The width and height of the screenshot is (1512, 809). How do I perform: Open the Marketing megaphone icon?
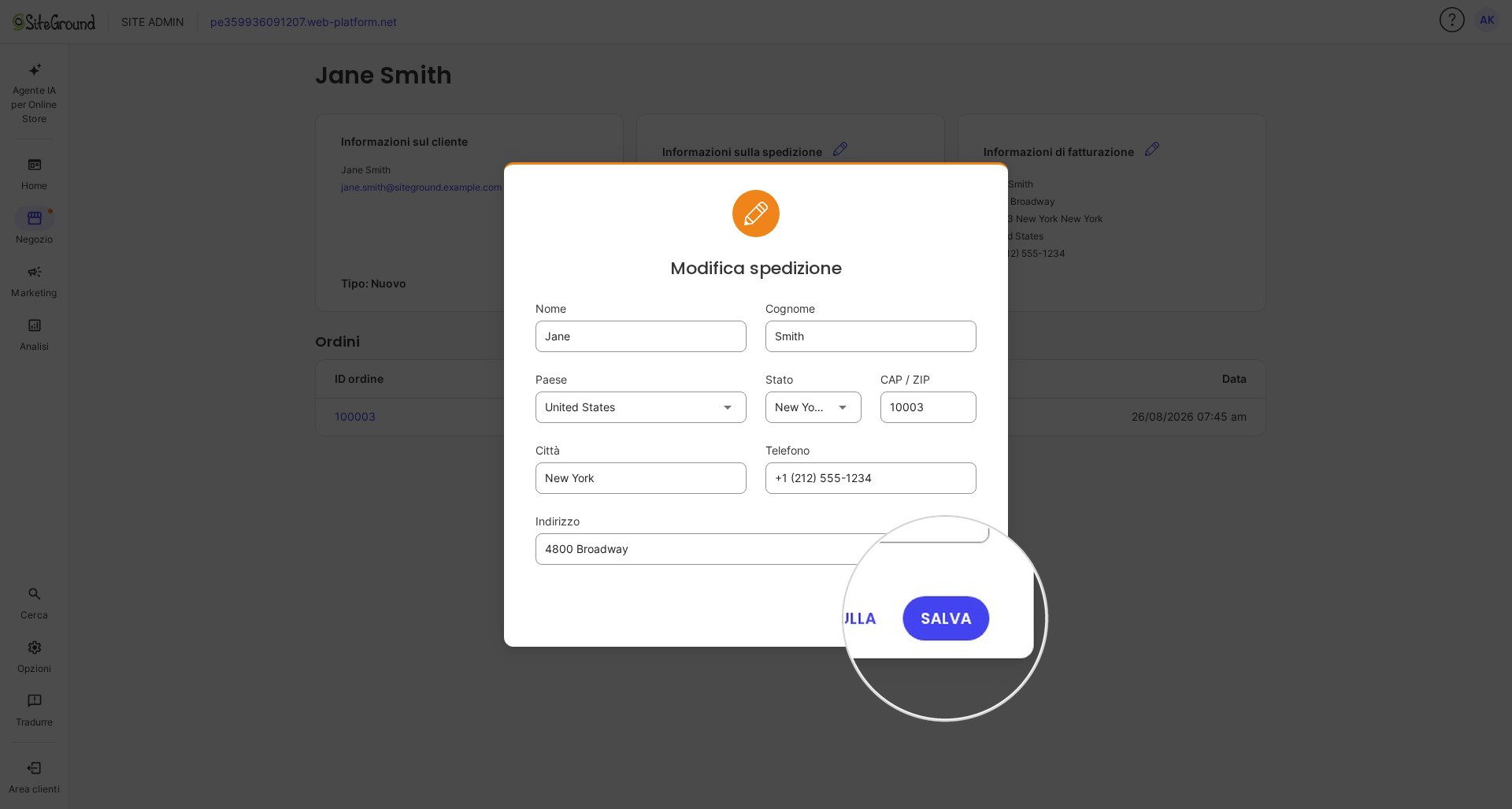(35, 272)
